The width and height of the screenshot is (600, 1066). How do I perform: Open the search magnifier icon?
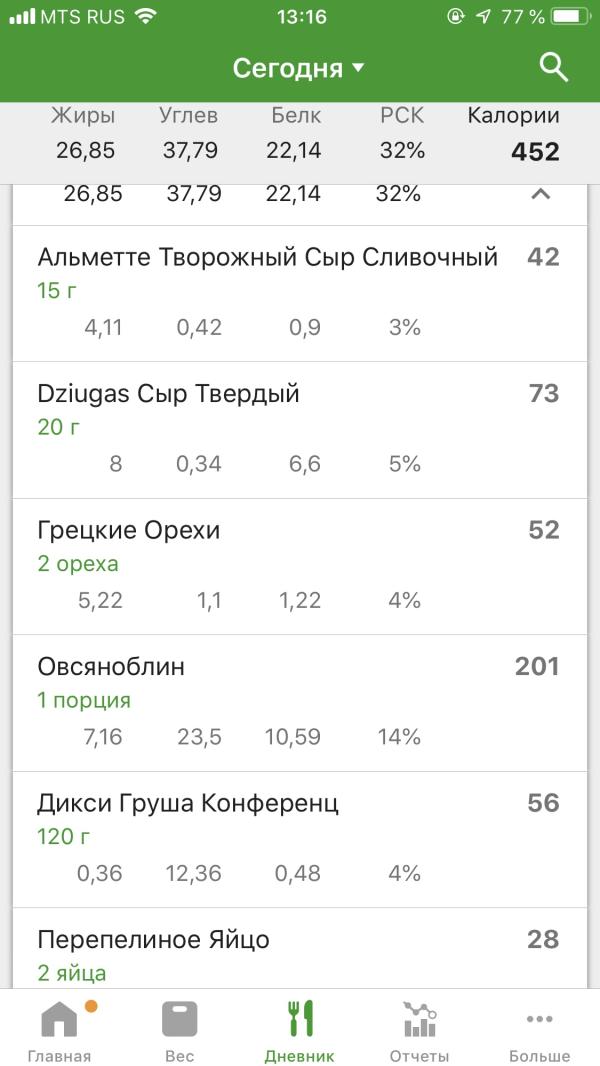pyautogui.click(x=553, y=68)
